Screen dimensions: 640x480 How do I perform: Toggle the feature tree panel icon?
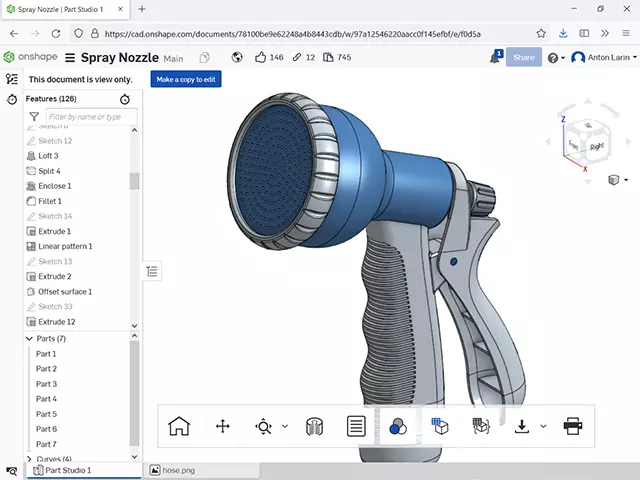11,79
